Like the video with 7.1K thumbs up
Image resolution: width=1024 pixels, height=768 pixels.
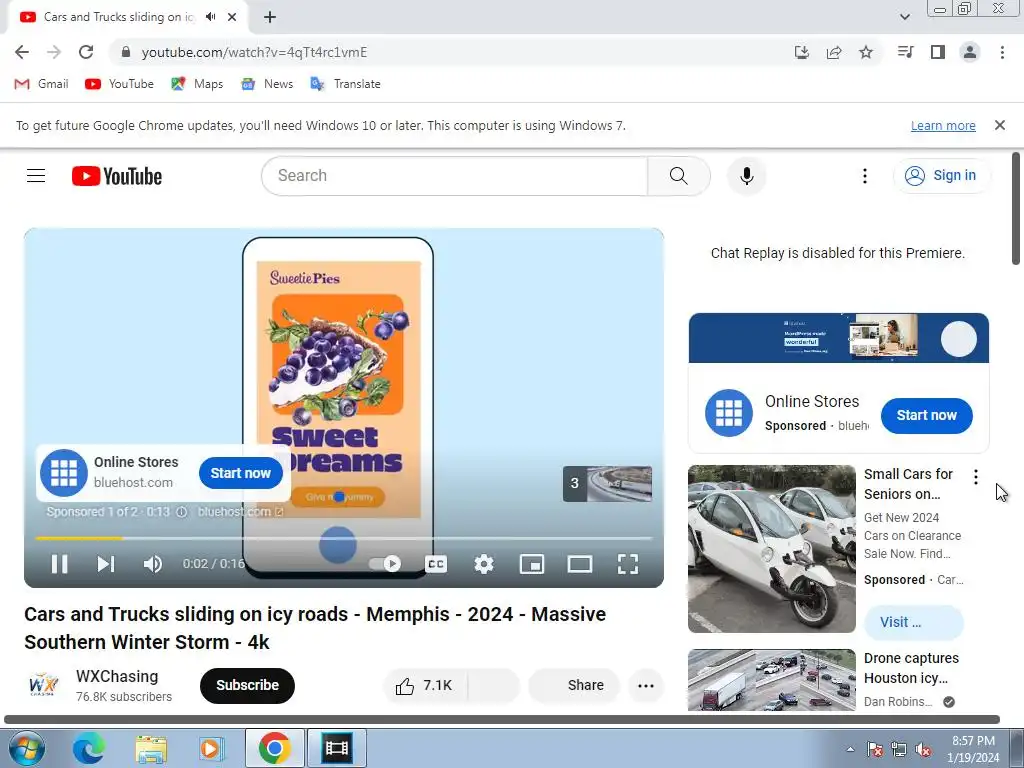point(424,685)
